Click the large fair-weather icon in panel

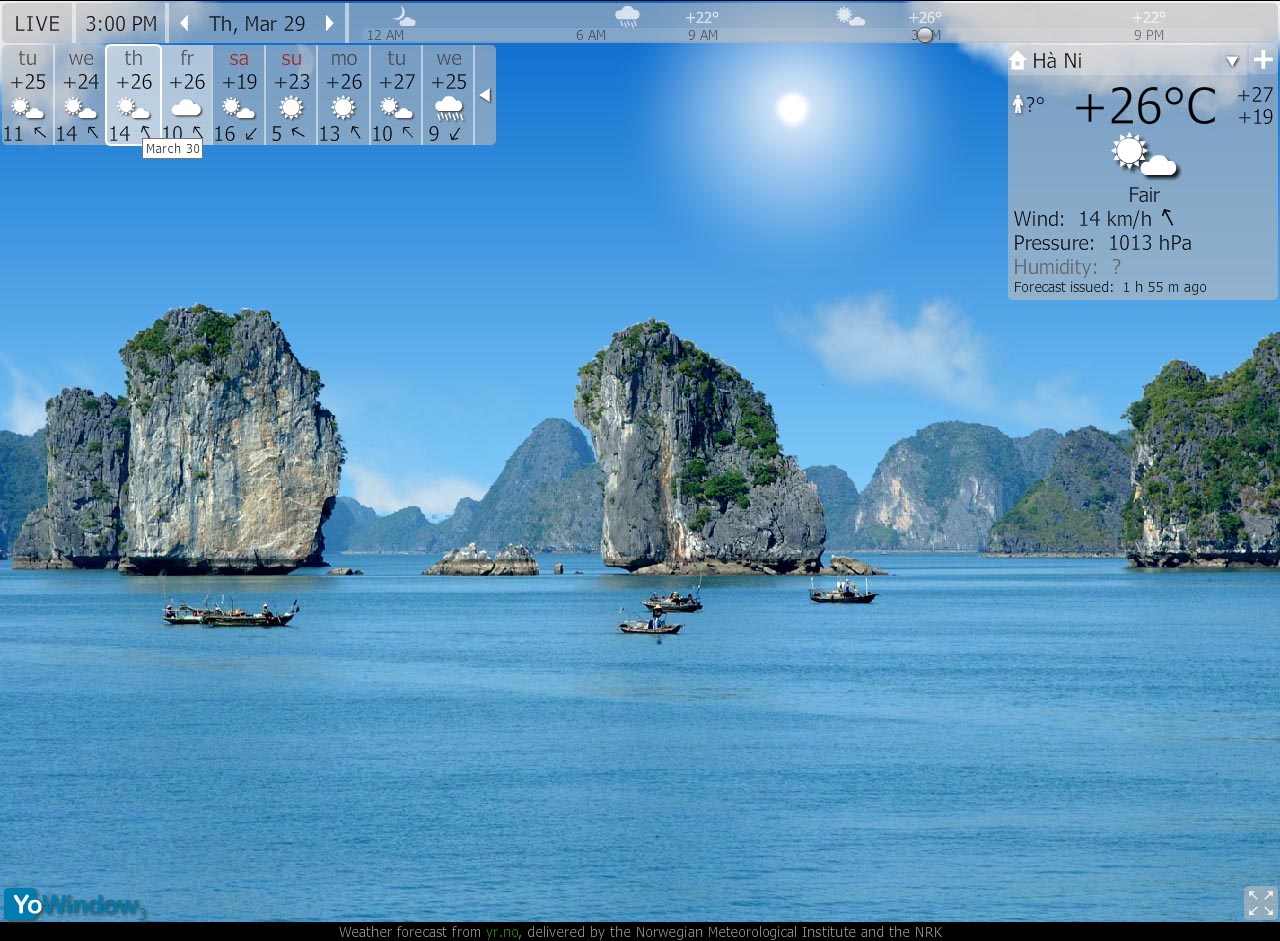coord(1144,156)
